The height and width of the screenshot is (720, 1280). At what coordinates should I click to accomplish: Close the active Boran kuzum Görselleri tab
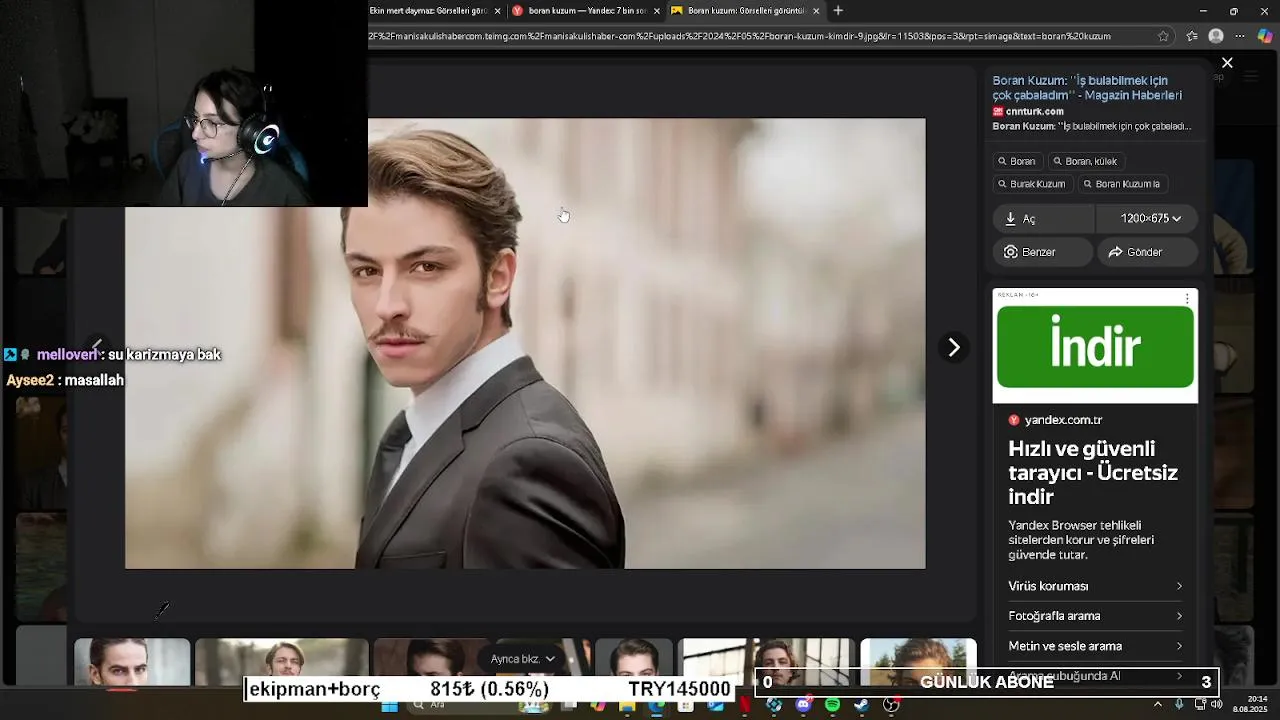pyautogui.click(x=816, y=11)
